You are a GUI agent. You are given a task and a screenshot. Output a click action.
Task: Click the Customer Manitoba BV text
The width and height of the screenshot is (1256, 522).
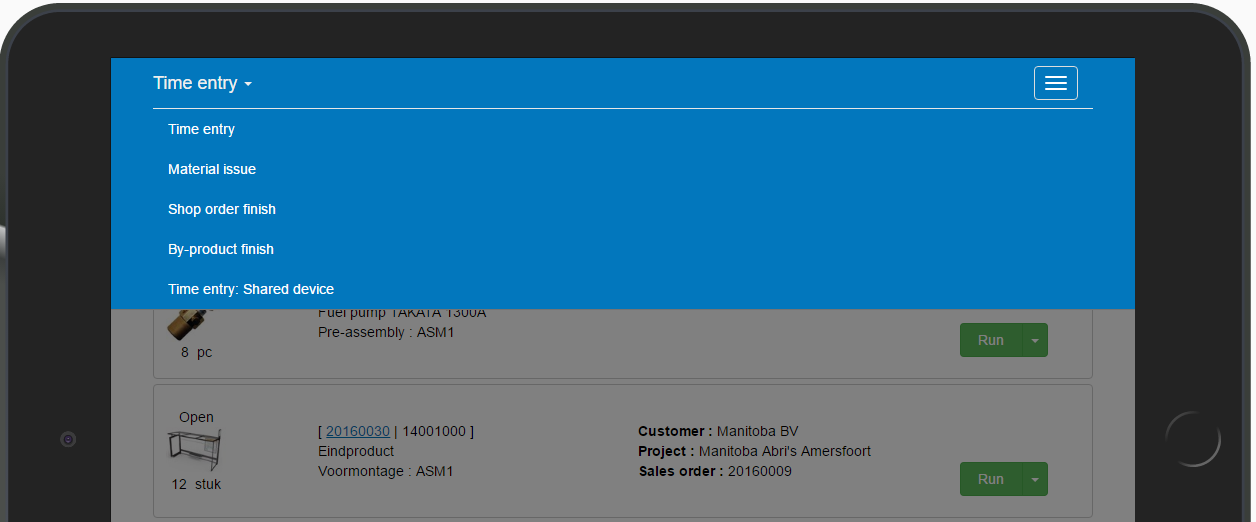718,431
